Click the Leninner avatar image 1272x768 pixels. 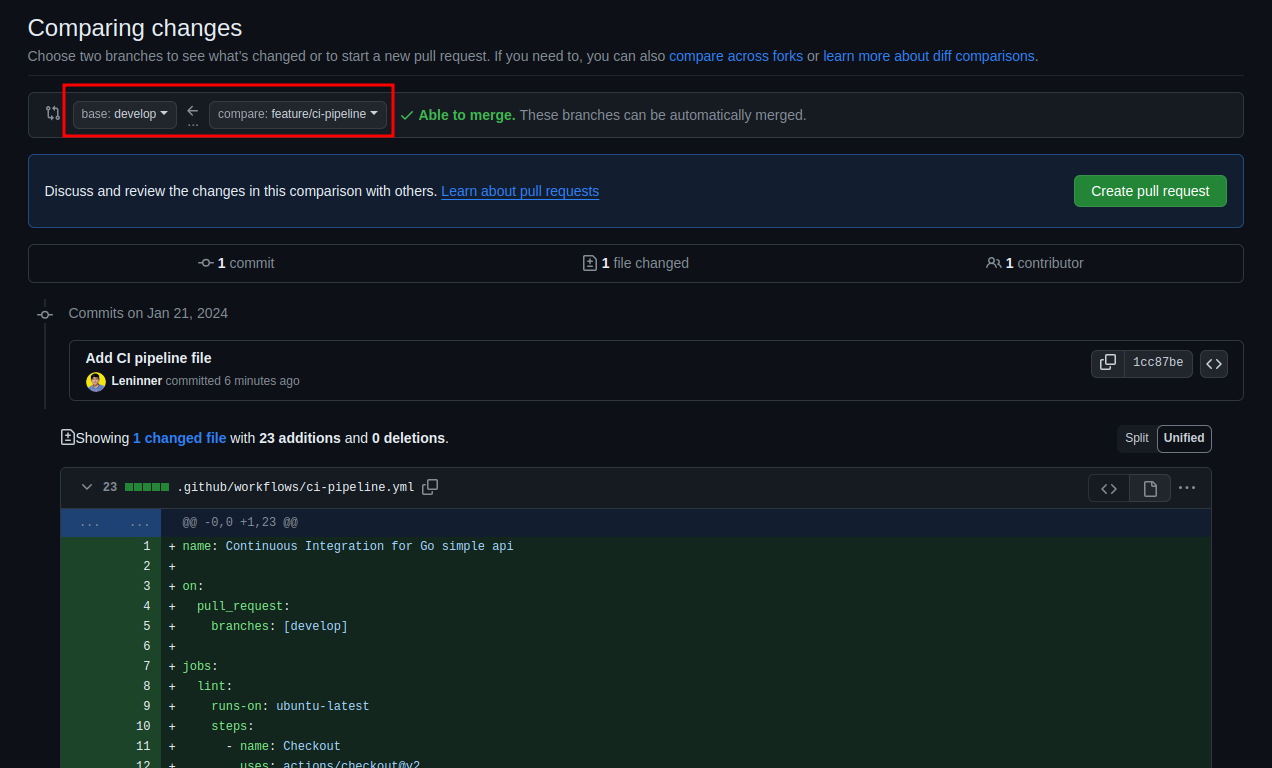96,381
